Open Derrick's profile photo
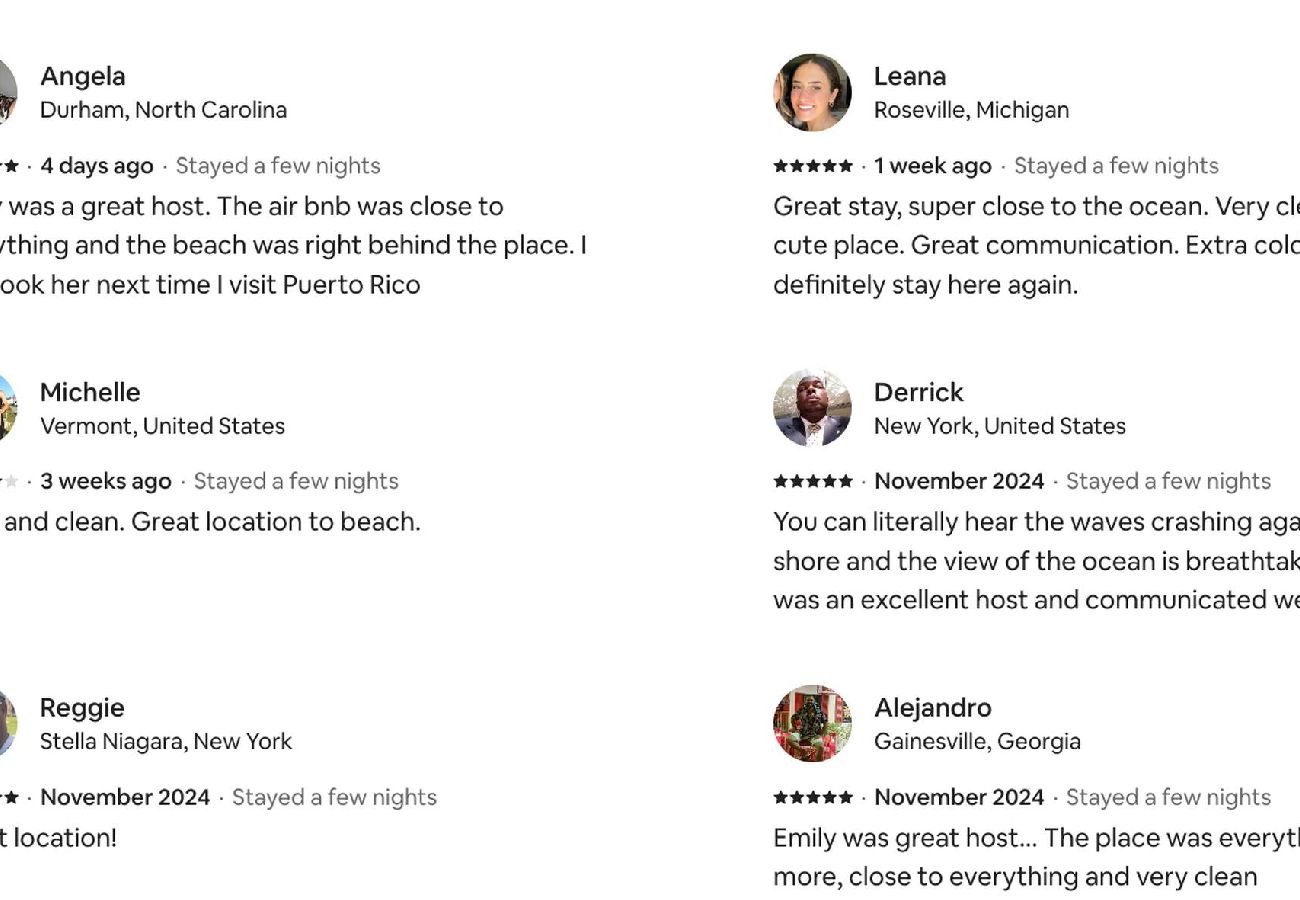Image resolution: width=1300 pixels, height=900 pixels. (812, 408)
